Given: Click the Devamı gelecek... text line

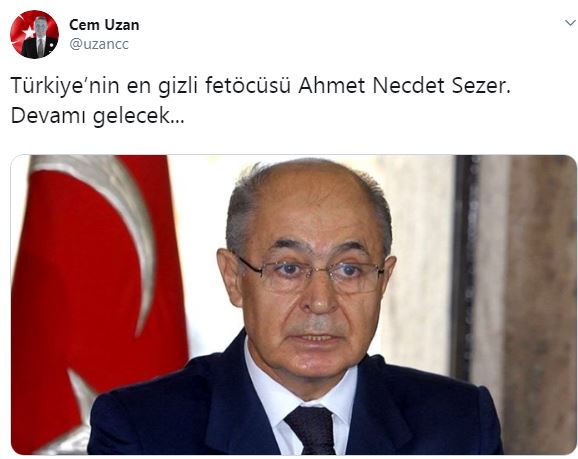Looking at the screenshot, I should pyautogui.click(x=98, y=116).
